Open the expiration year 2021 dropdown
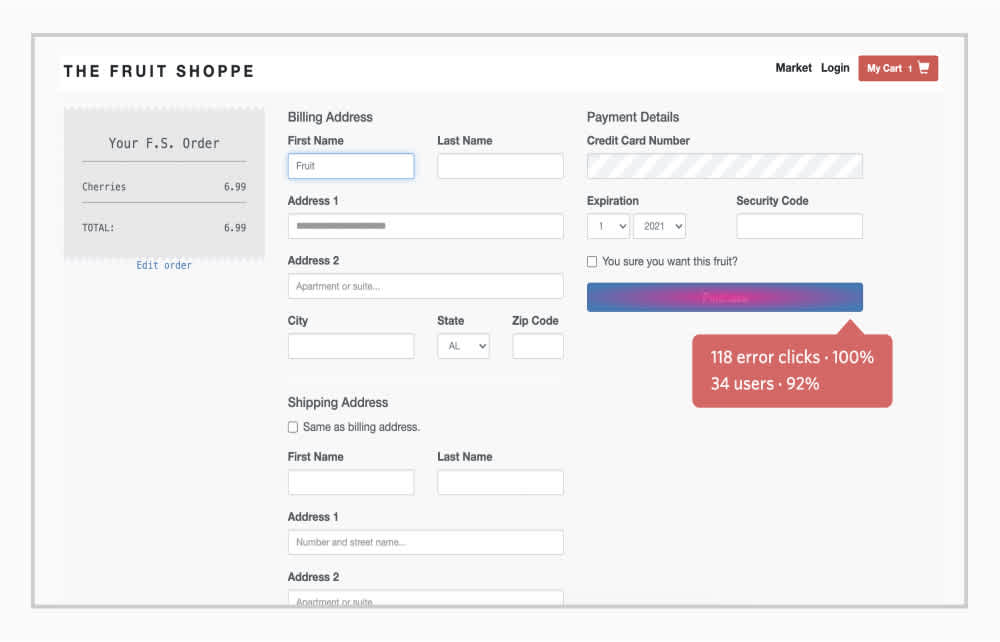1000x642 pixels. click(x=659, y=226)
